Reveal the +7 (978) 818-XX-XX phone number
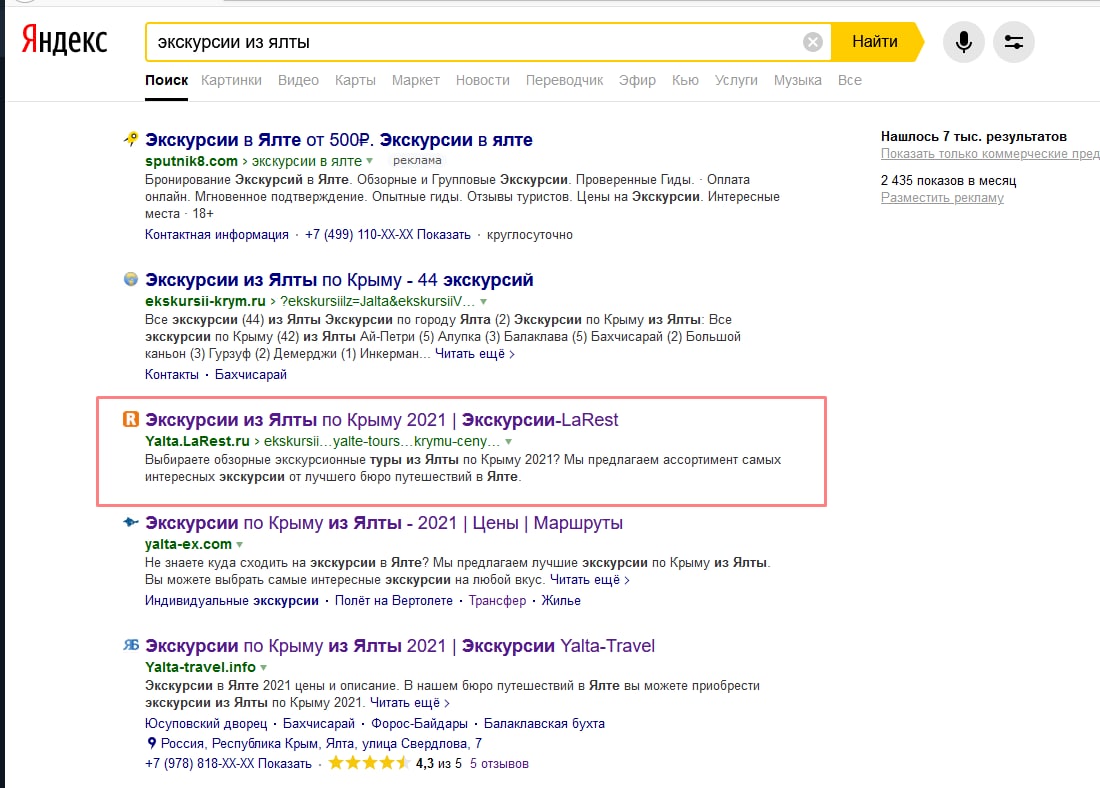 pos(228,763)
